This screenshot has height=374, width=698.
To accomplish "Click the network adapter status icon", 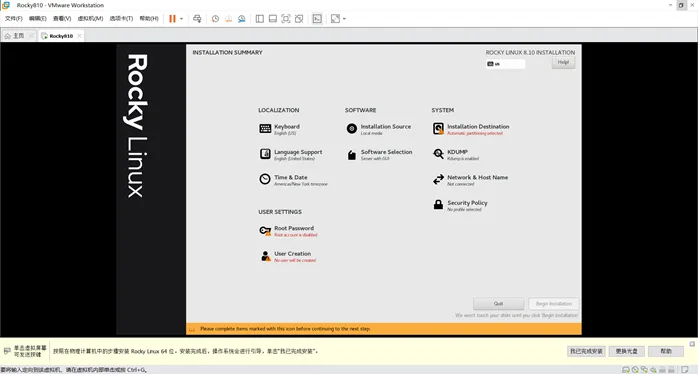I will (x=644, y=370).
